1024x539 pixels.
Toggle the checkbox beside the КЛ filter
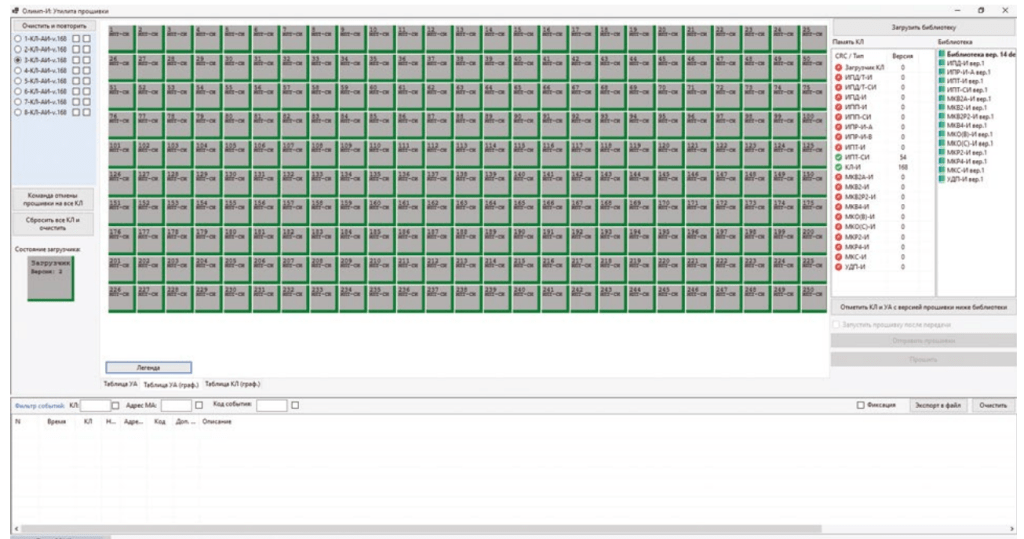pos(115,405)
